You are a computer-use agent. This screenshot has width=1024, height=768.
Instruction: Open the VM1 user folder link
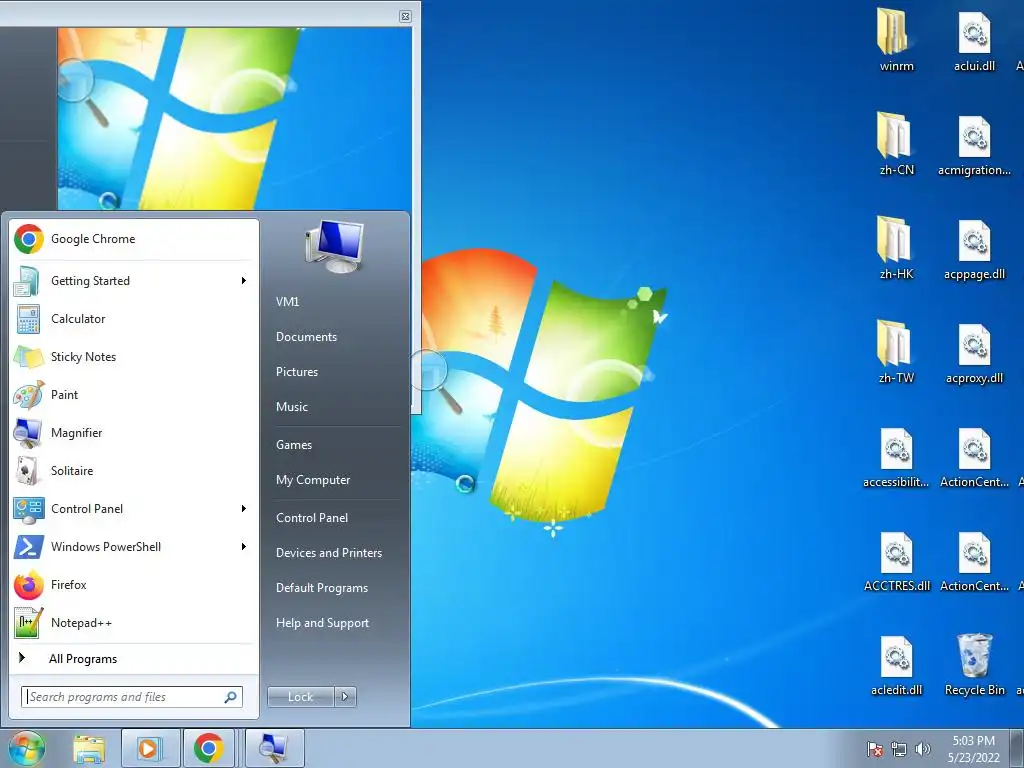[287, 302]
